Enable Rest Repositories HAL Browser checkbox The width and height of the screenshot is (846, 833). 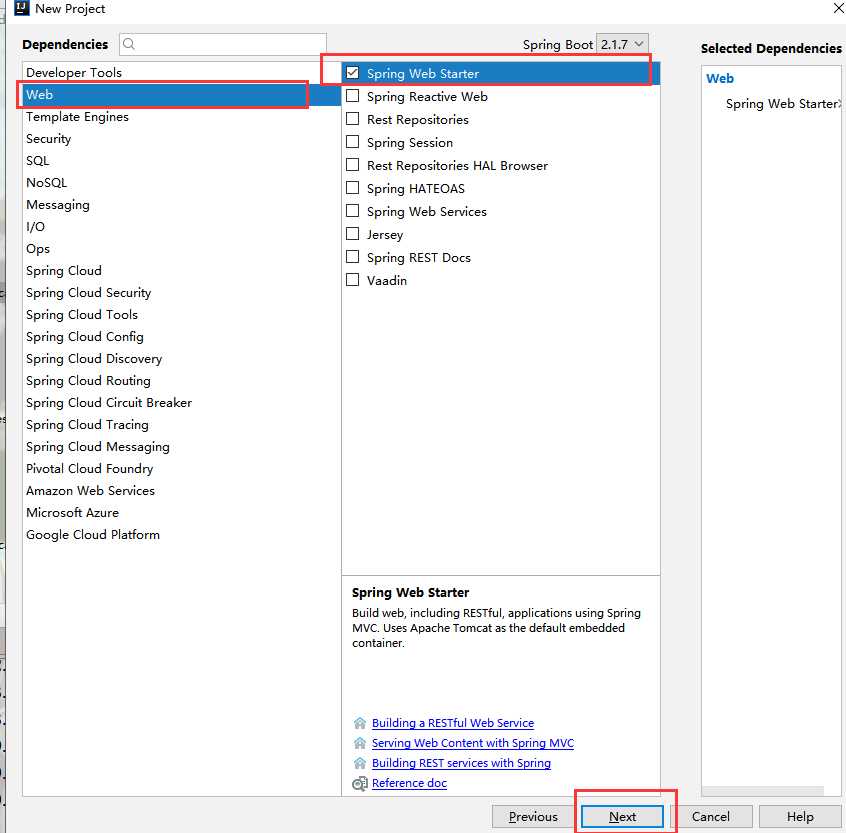click(x=352, y=165)
